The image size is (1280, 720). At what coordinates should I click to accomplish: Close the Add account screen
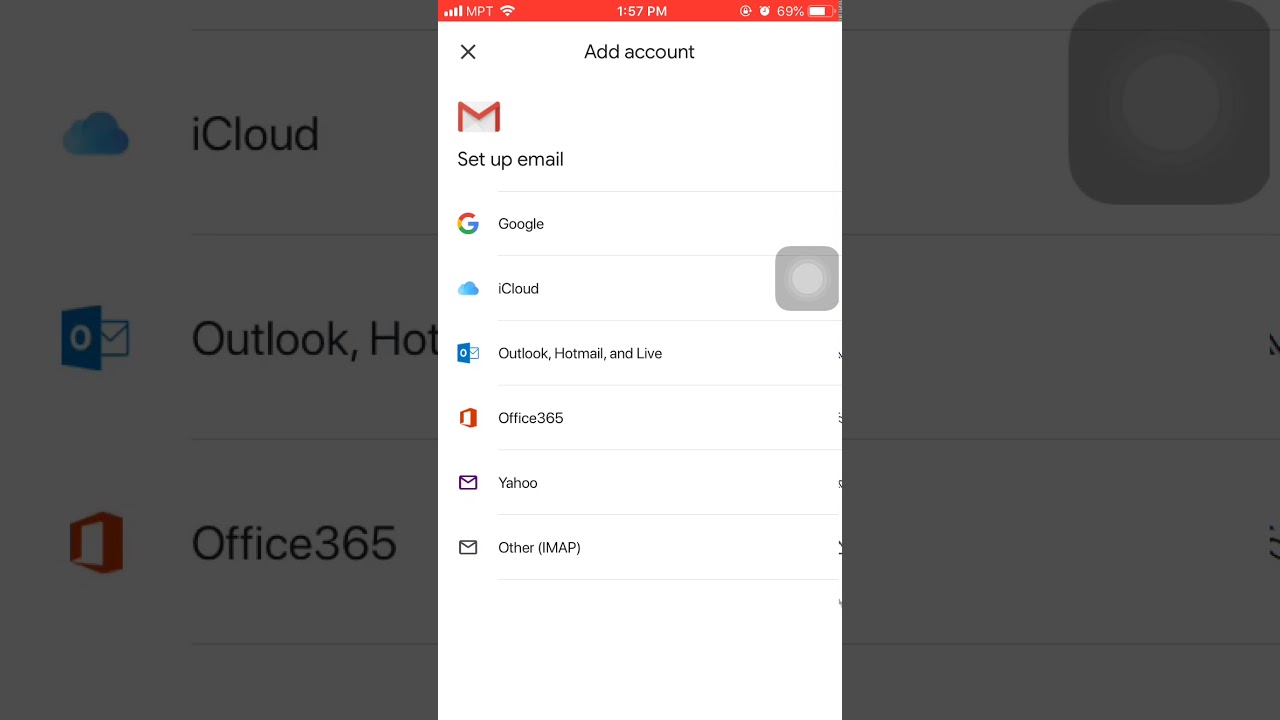click(x=468, y=52)
